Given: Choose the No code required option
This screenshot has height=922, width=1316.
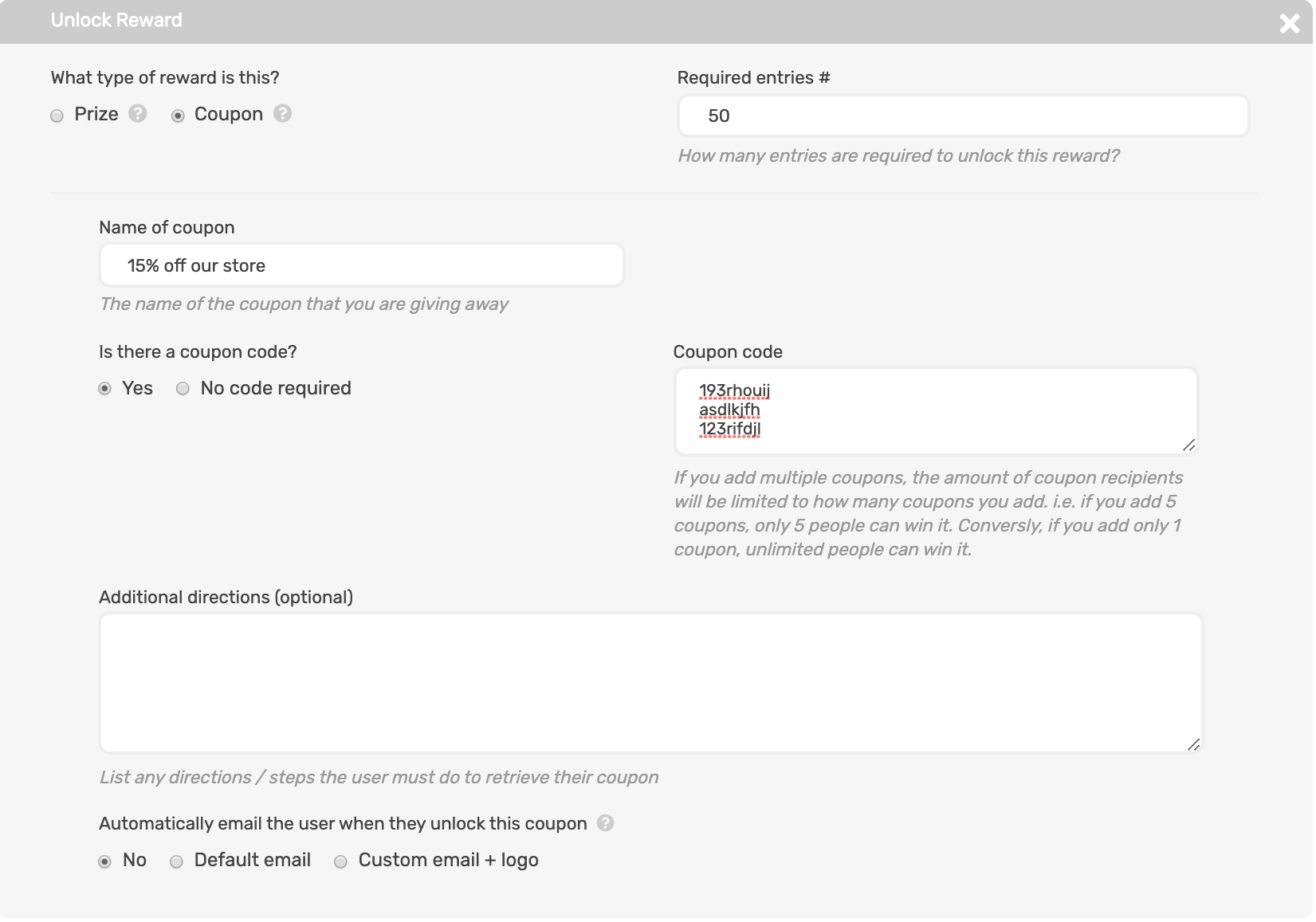Looking at the screenshot, I should (x=183, y=389).
